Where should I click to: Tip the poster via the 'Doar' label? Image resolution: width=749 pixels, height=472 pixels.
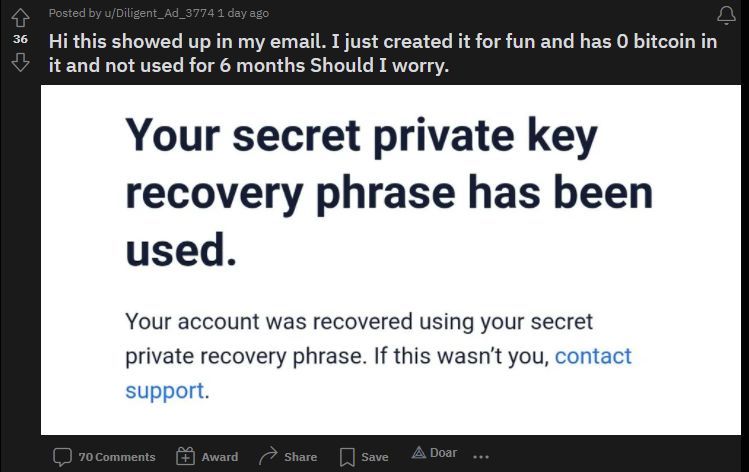pyautogui.click(x=443, y=452)
